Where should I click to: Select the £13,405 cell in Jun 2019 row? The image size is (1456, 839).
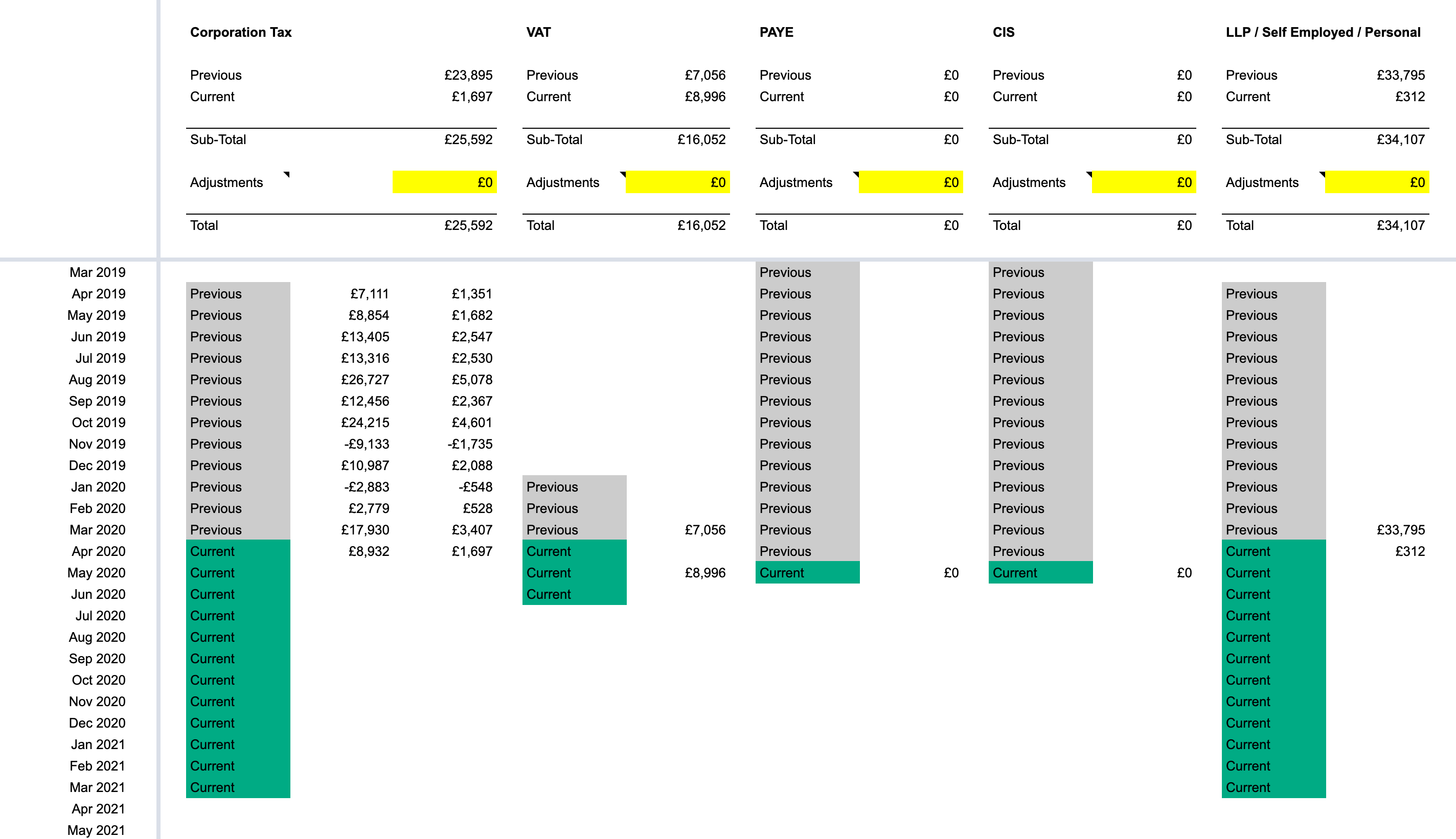365,337
